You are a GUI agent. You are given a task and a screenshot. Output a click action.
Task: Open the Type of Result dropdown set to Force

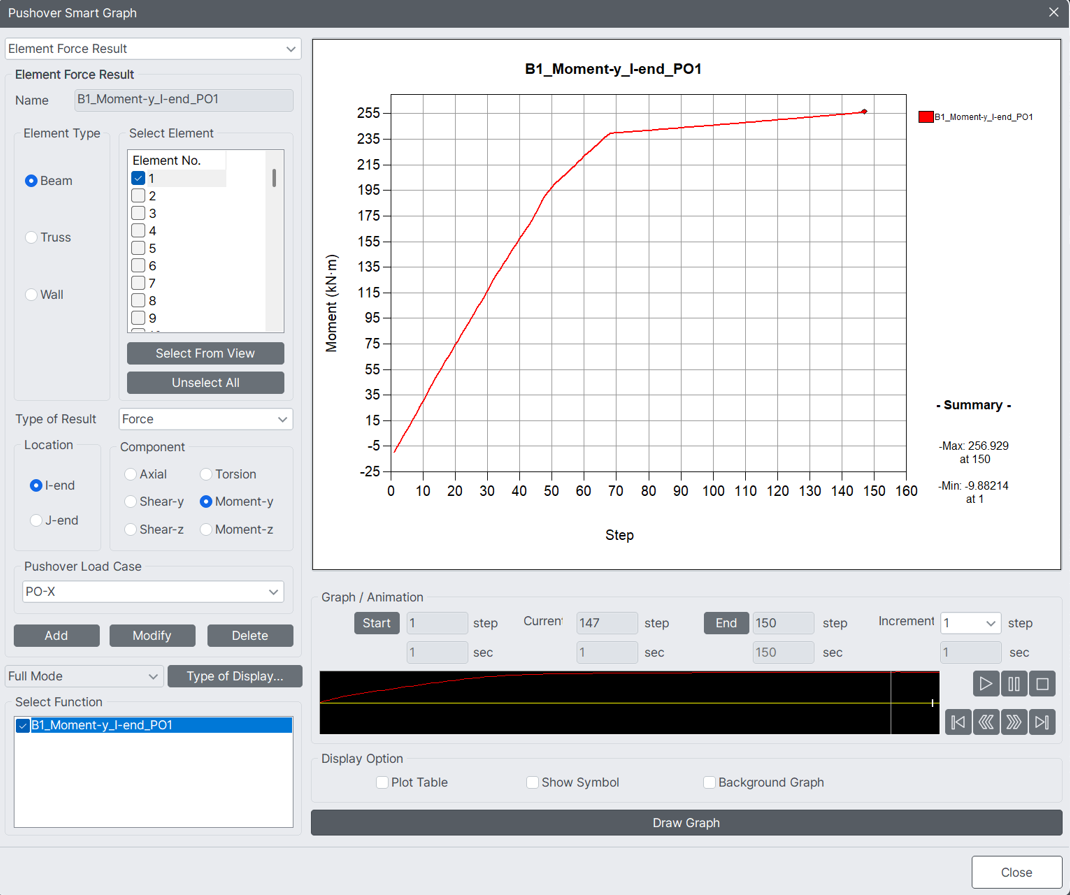pos(205,419)
